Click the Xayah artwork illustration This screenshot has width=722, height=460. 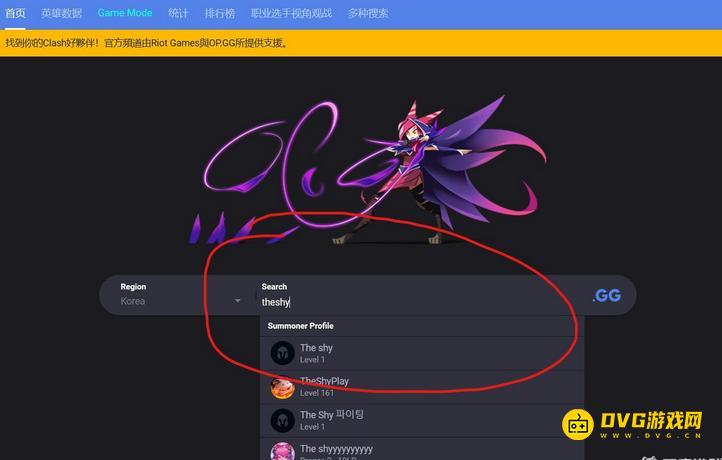click(368, 170)
